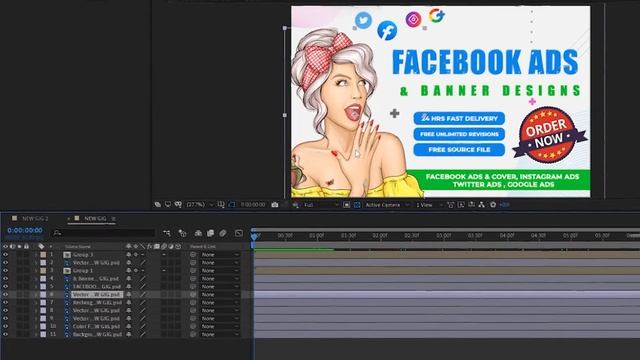640x360 pixels.
Task: Expand the Group 1 layer properties
Action: tap(36, 271)
